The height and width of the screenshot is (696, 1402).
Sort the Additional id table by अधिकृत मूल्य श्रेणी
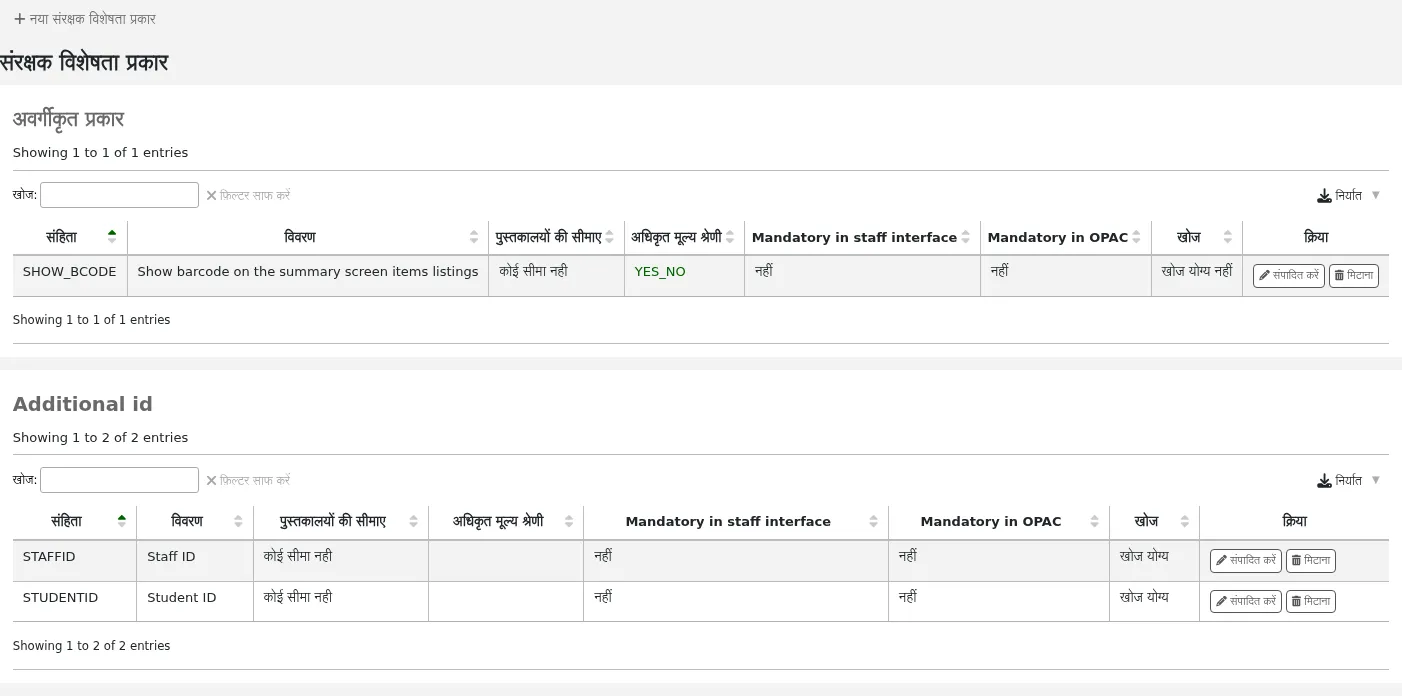point(506,521)
